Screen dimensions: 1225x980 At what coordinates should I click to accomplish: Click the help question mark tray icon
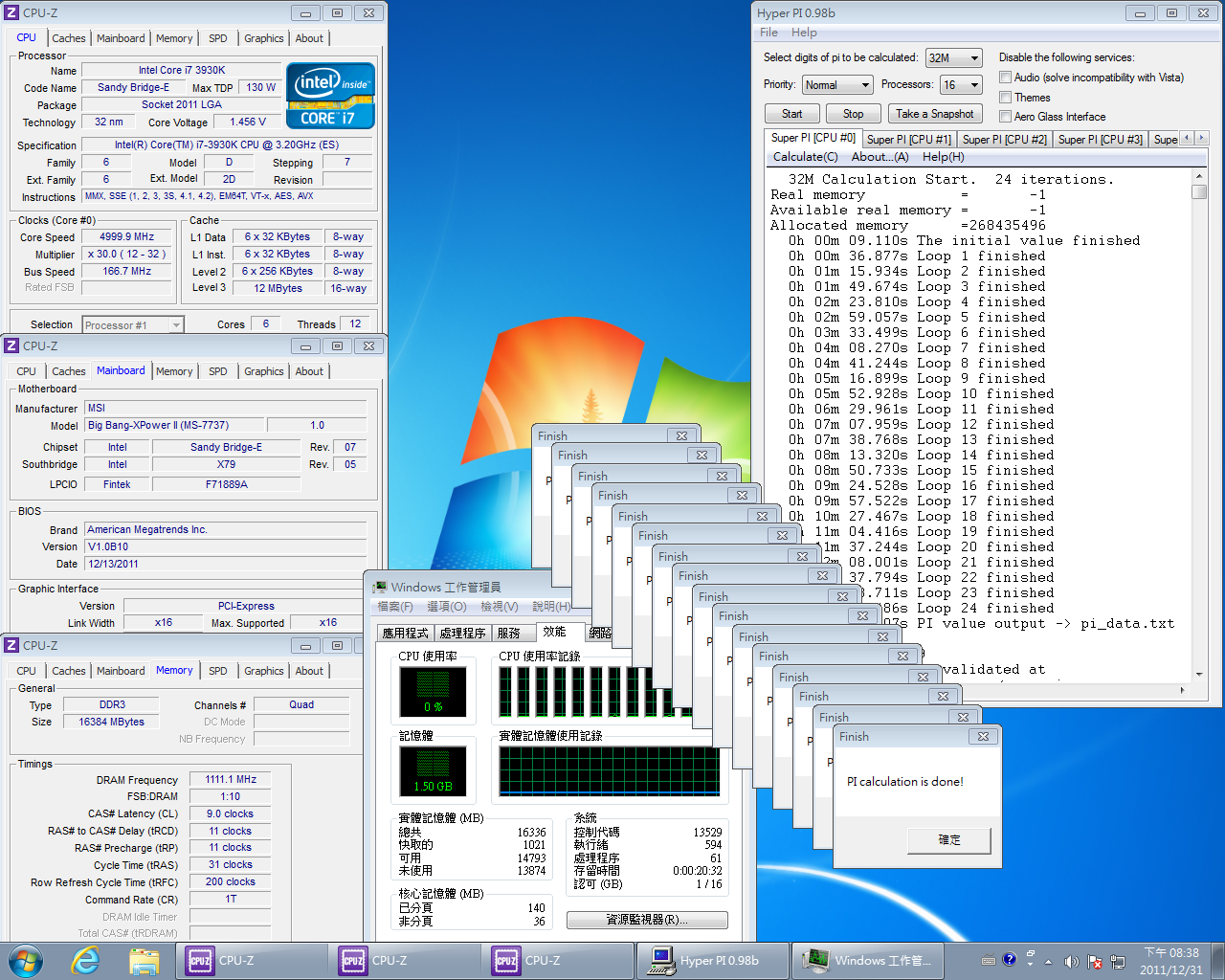coord(1009,959)
